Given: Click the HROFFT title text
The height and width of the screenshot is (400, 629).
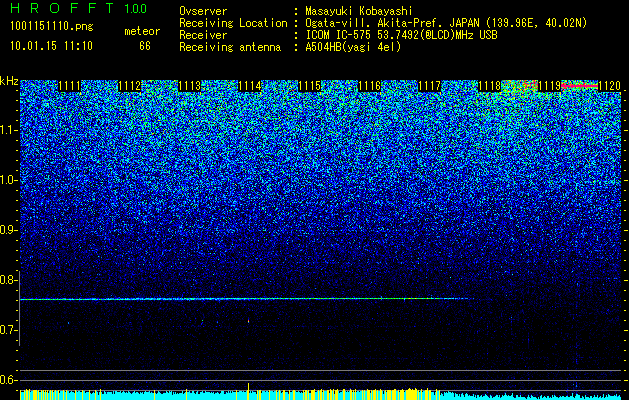Looking at the screenshot, I should (63, 8).
